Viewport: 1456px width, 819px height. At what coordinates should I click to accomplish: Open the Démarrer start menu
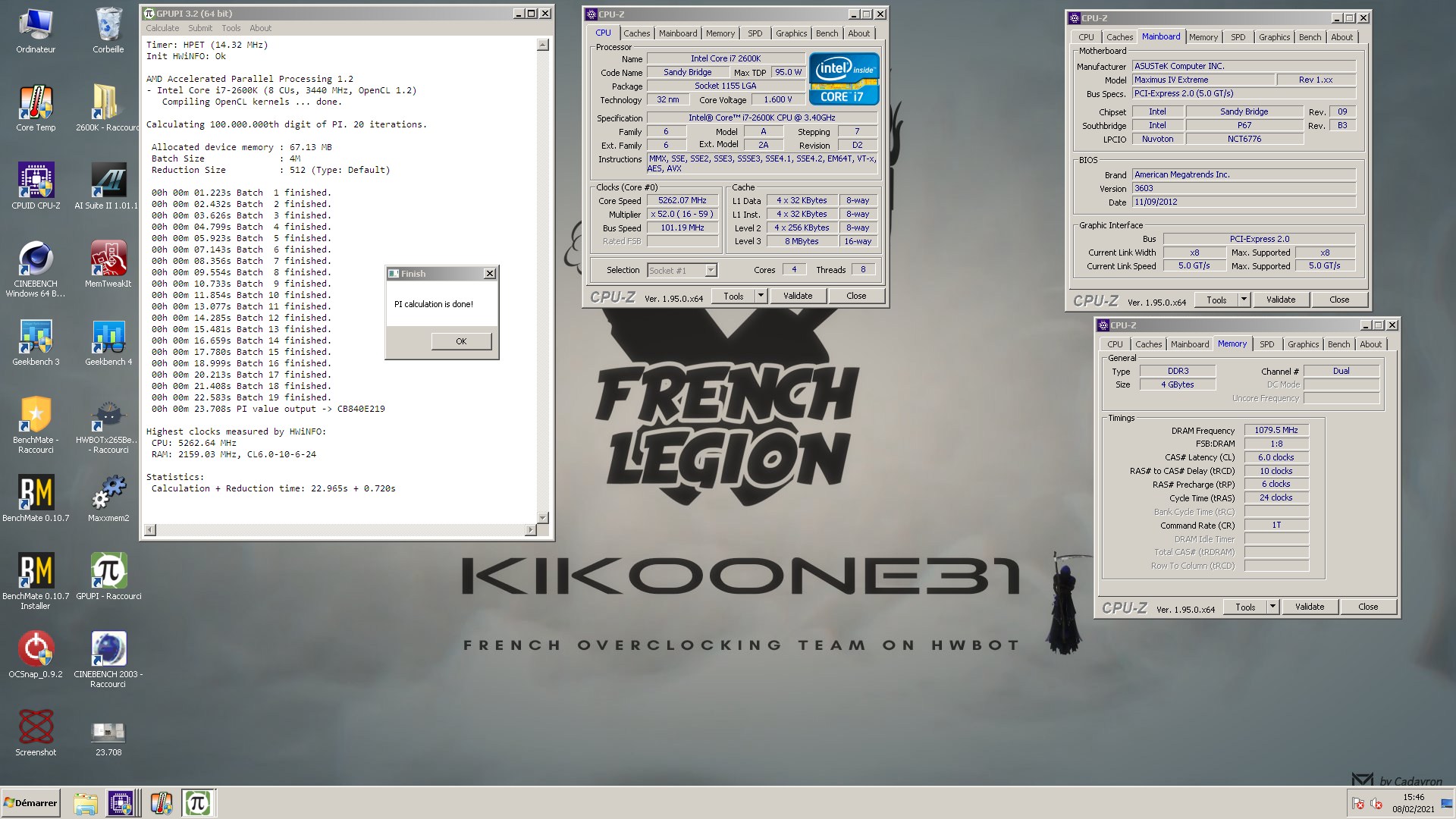(30, 803)
